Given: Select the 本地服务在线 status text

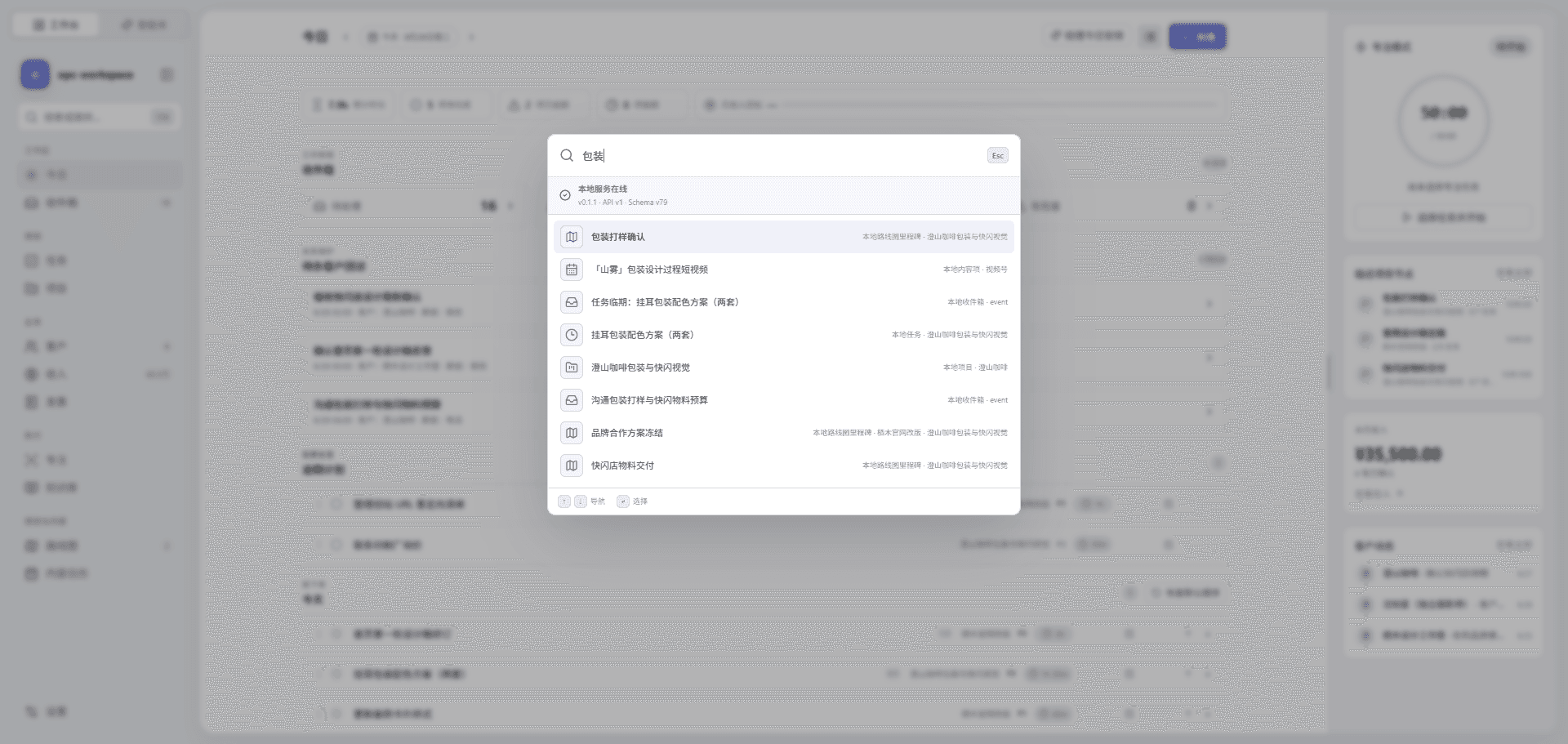Looking at the screenshot, I should point(603,189).
